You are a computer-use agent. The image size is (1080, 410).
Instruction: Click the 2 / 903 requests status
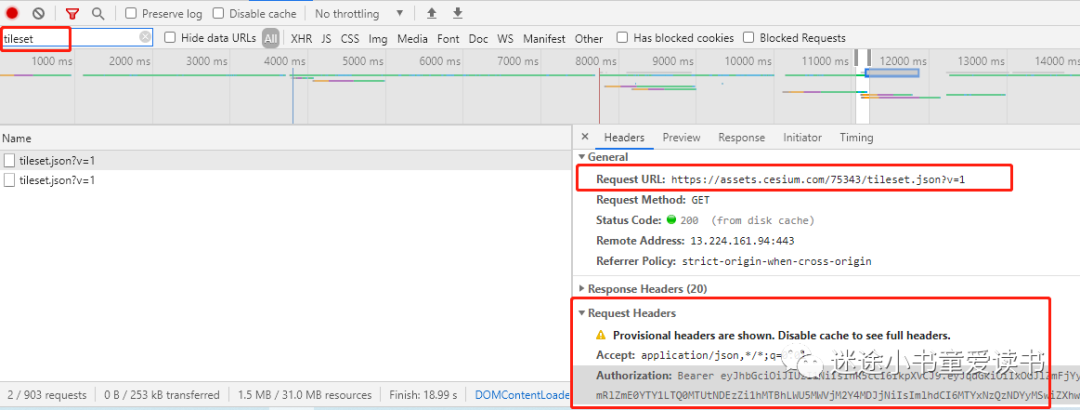tap(47, 396)
